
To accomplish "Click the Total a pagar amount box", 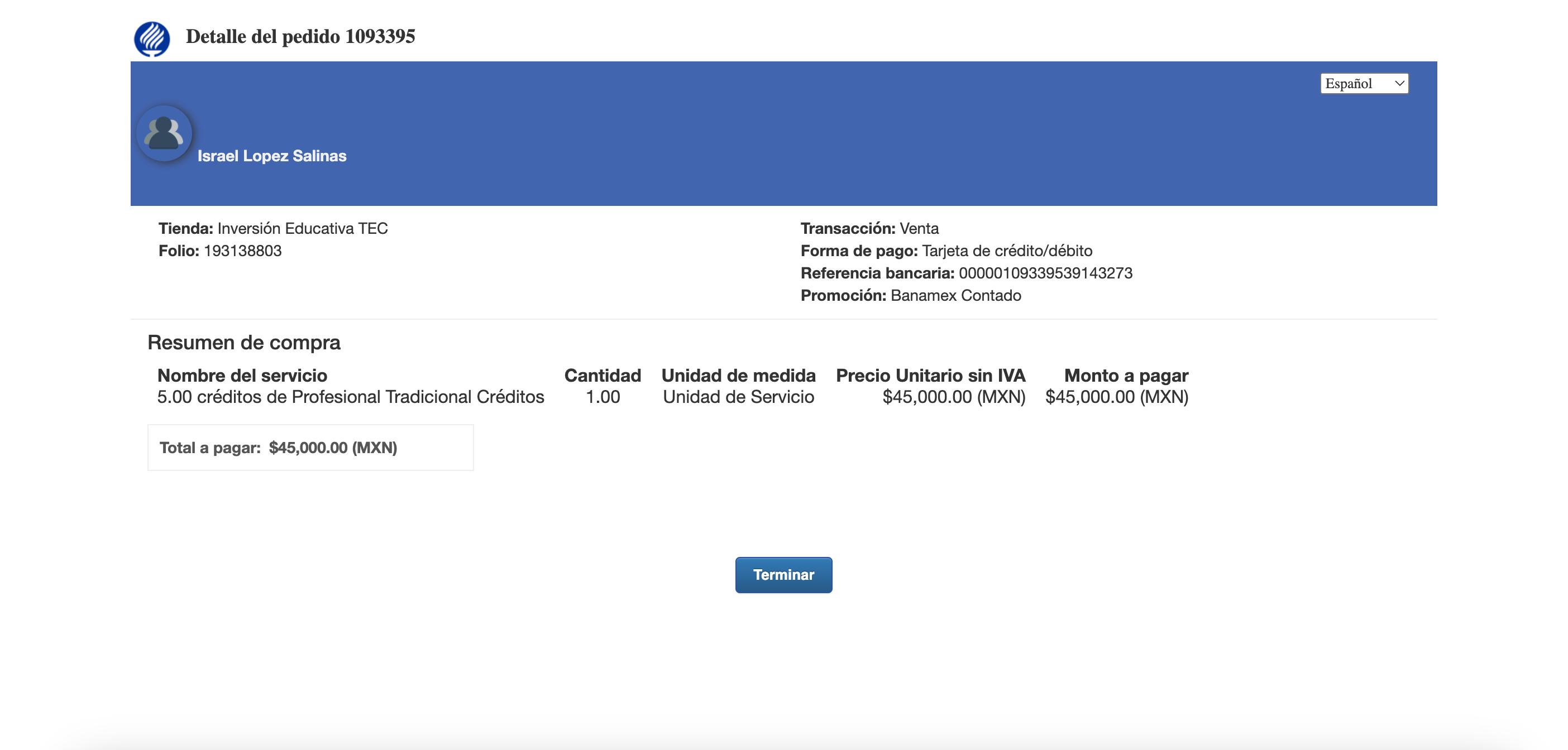I will tap(310, 448).
